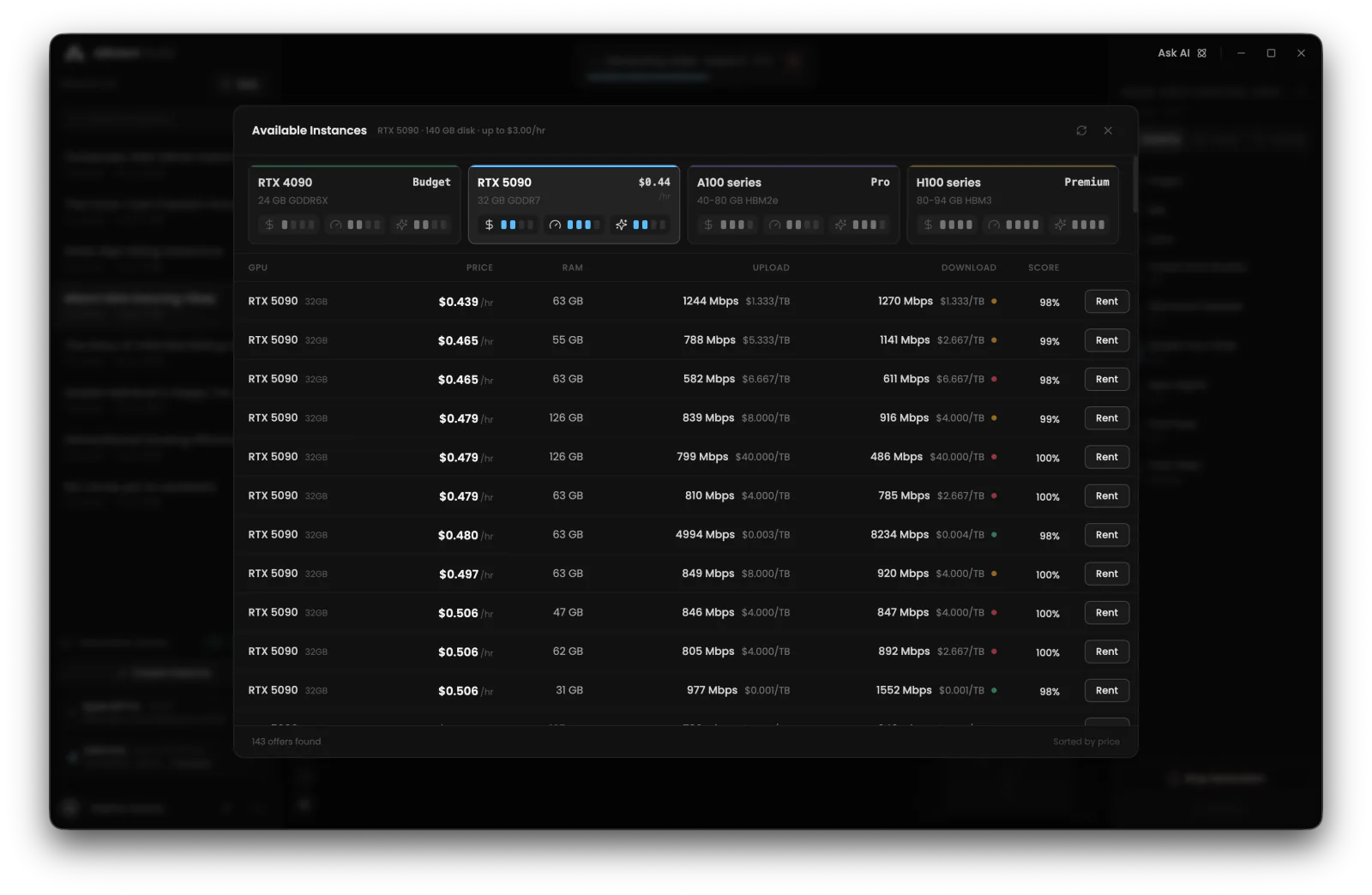Screen dimensions: 1372x895
Task: Rent the instance with 582 Mbps upload
Action: pos(1106,379)
